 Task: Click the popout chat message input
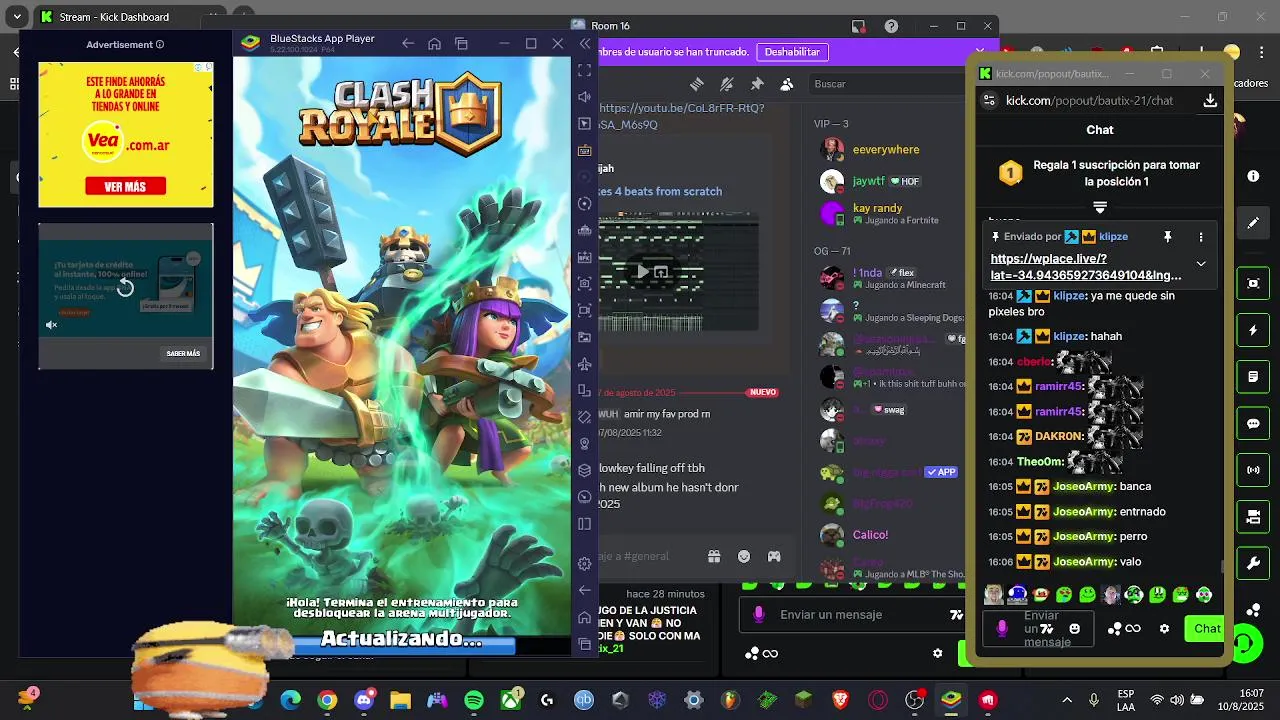pyautogui.click(x=1040, y=629)
